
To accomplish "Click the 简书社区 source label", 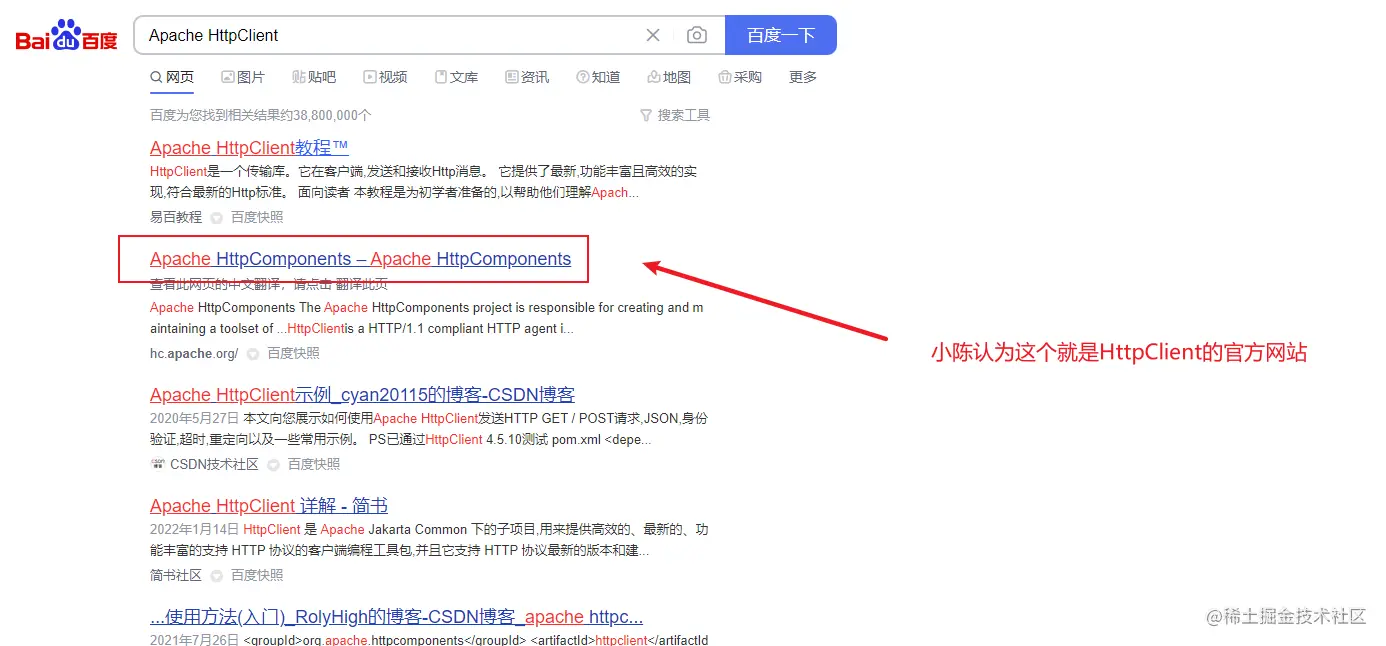I will pos(176,575).
